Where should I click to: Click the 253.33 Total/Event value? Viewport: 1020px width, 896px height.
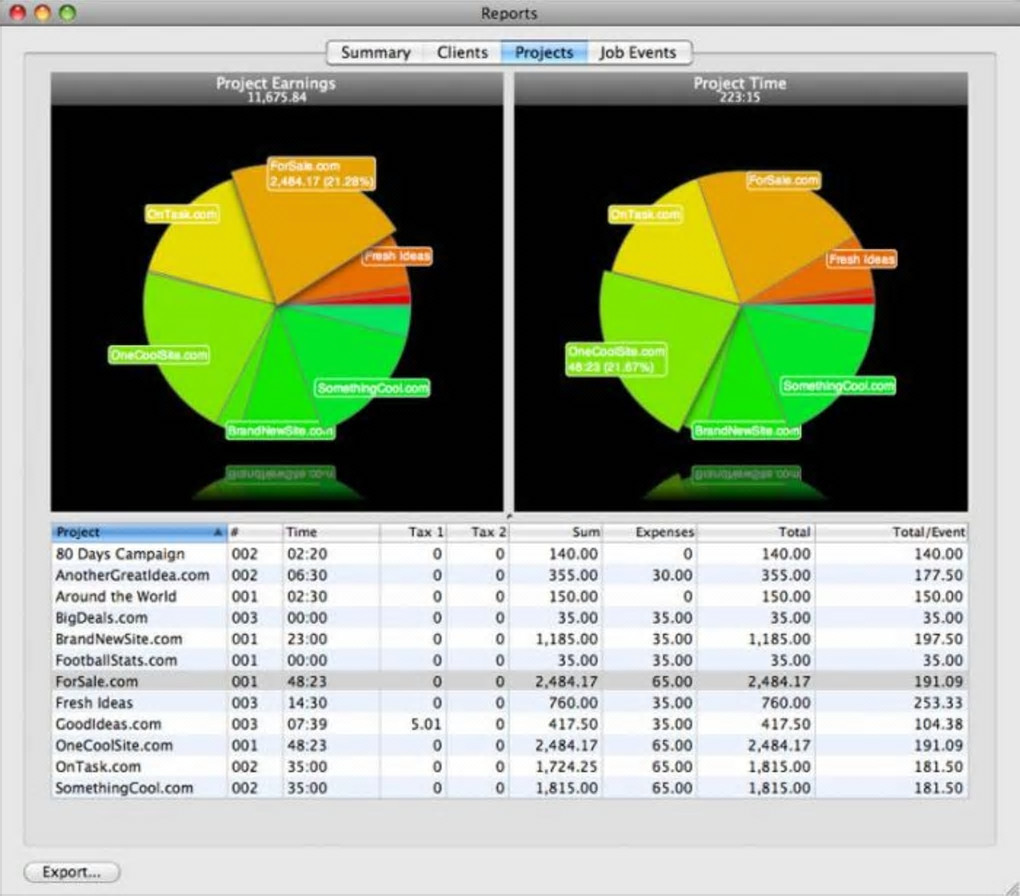click(x=938, y=703)
